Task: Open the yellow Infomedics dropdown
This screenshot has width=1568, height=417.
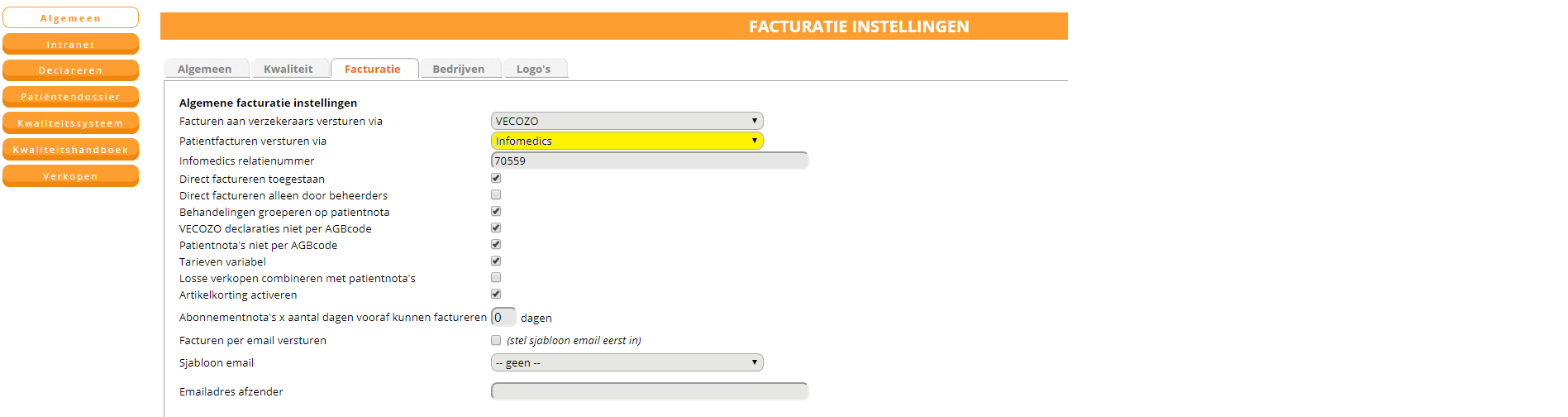Action: pos(627,141)
